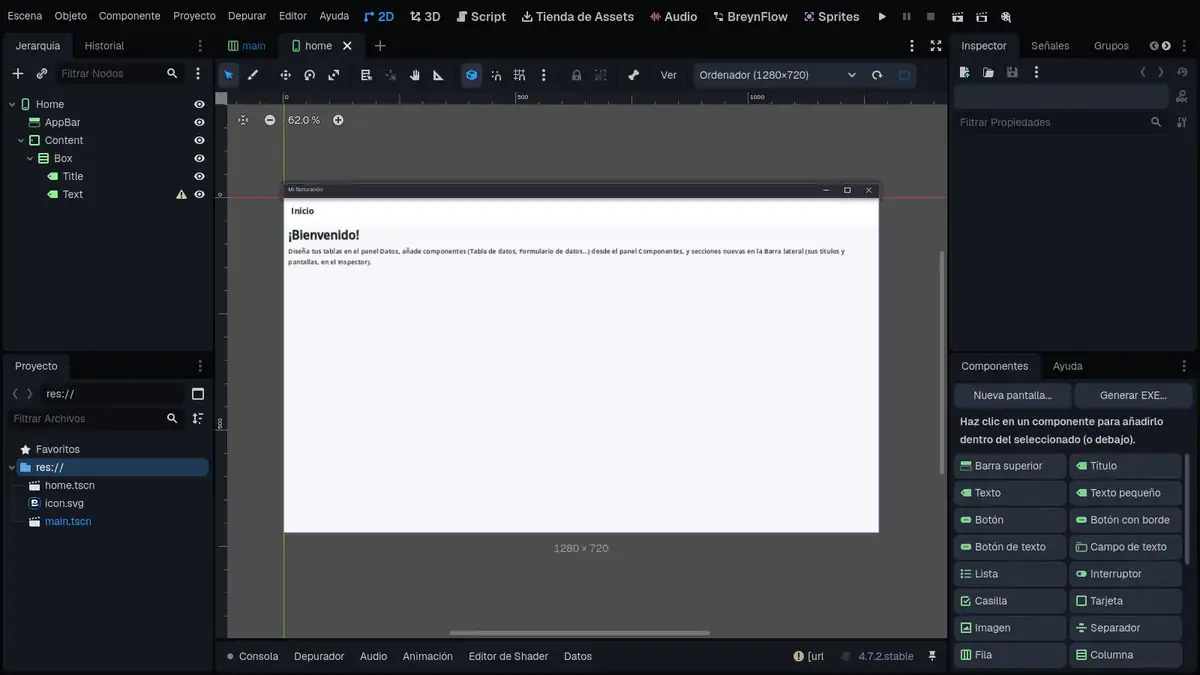Add an Interruptor component
Screen dimensions: 1200x675
click(x=1126, y=574)
